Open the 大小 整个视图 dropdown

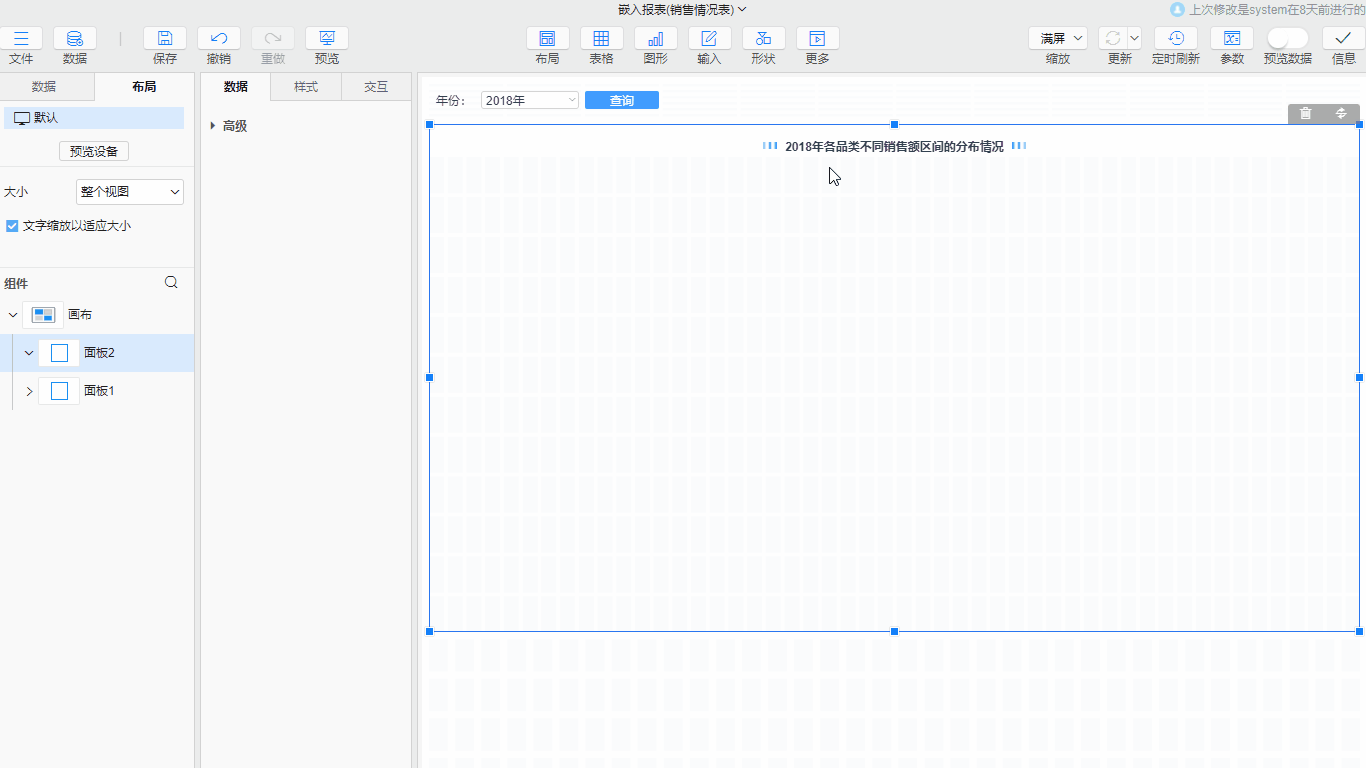tap(130, 192)
